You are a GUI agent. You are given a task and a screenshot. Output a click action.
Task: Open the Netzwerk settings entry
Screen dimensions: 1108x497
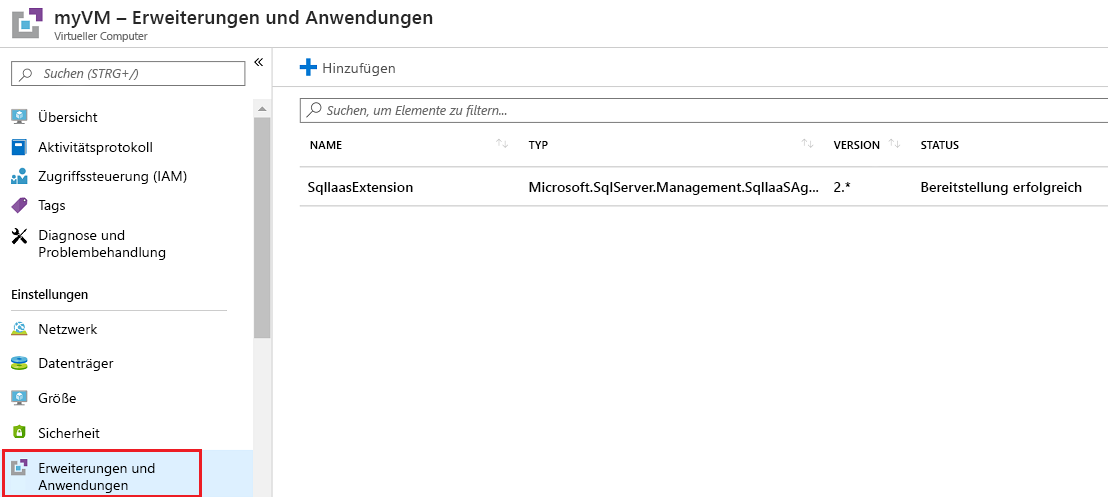68,329
